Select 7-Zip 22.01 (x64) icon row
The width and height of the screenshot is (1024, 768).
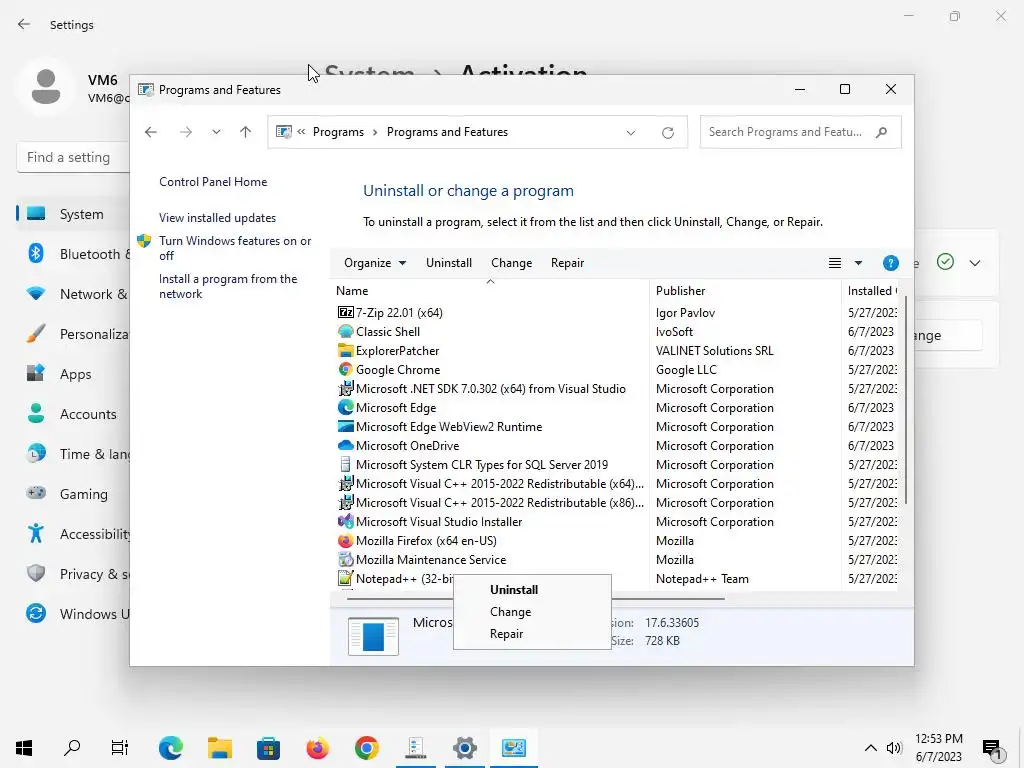pyautogui.click(x=345, y=313)
